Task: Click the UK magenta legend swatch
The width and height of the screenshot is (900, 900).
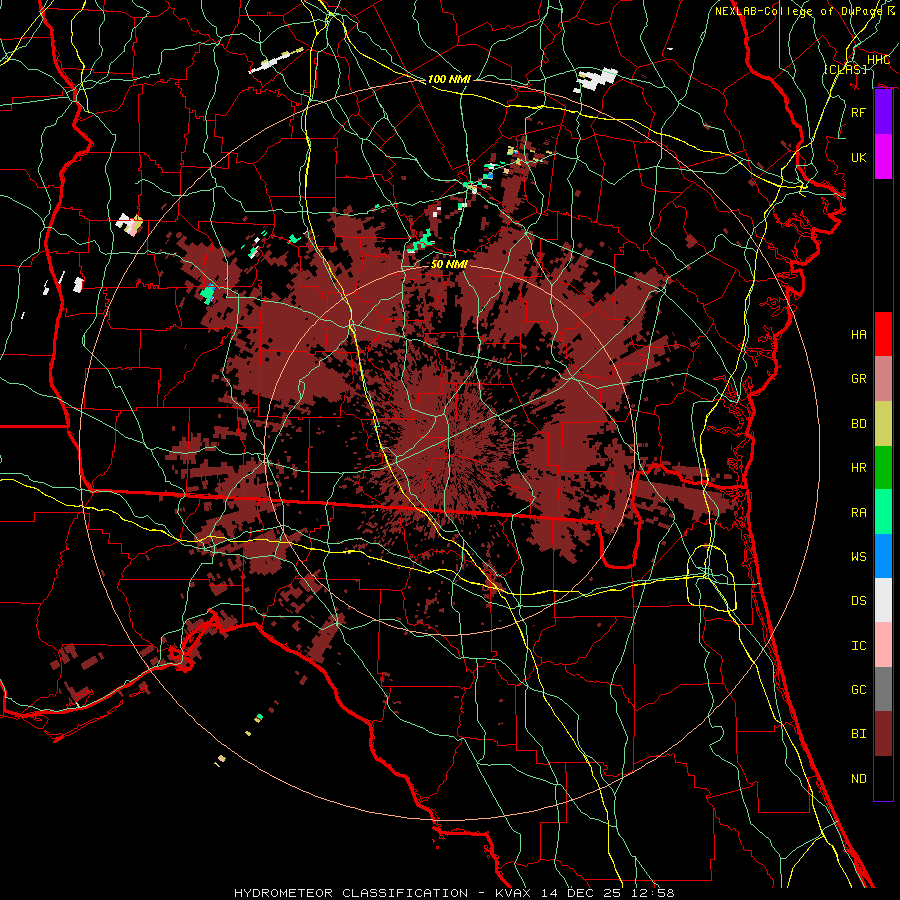Action: tap(883, 157)
